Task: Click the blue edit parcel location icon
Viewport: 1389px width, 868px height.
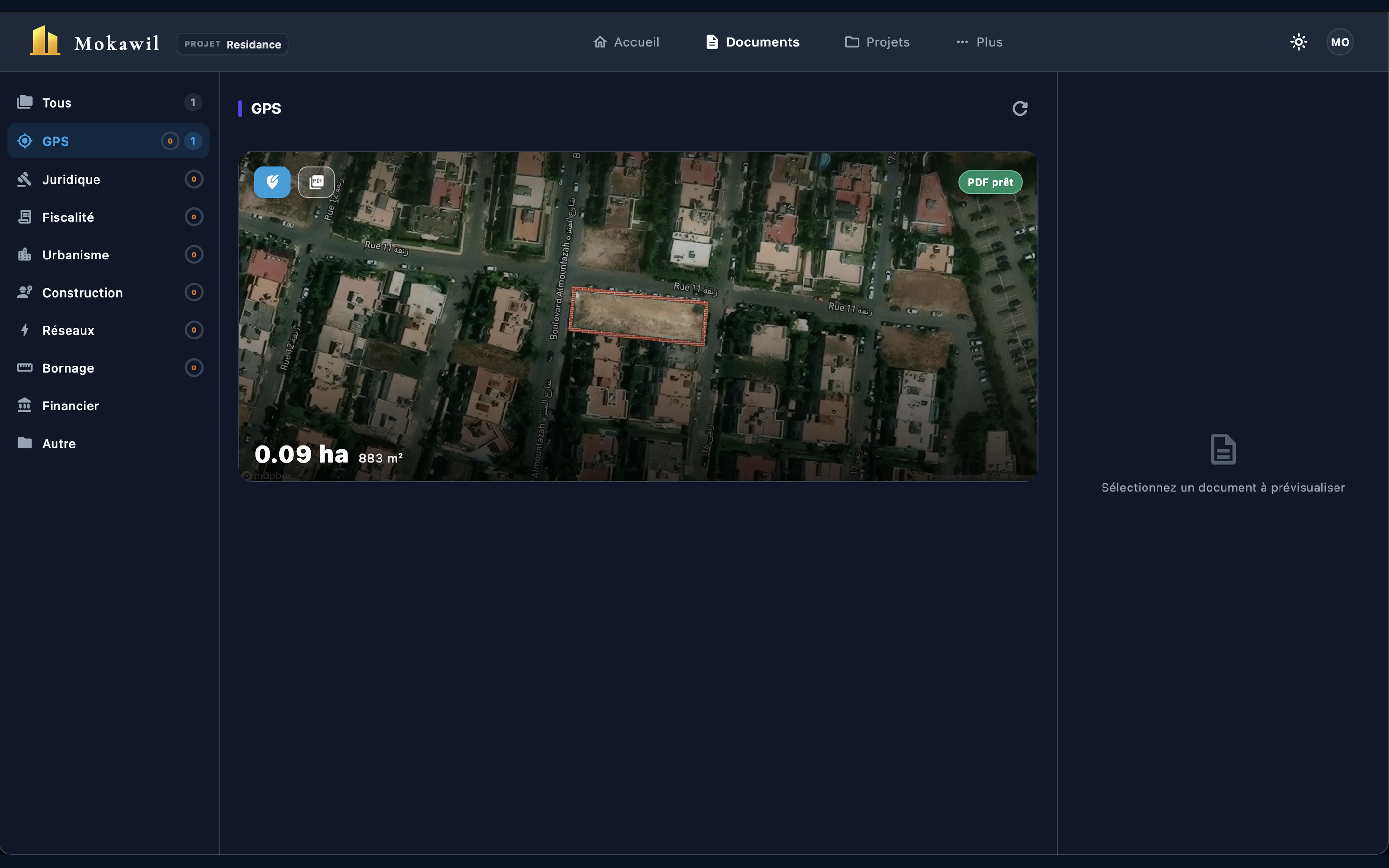Action: click(272, 182)
